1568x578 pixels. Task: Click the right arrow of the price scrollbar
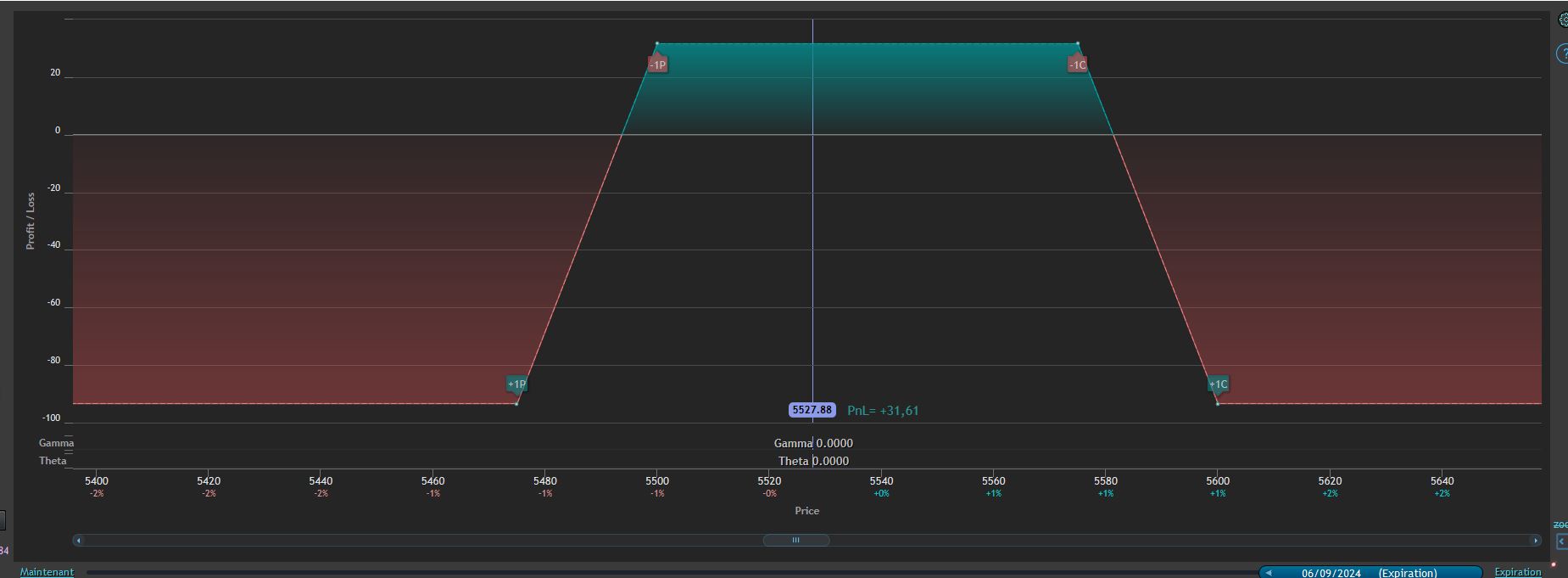pos(1535,540)
